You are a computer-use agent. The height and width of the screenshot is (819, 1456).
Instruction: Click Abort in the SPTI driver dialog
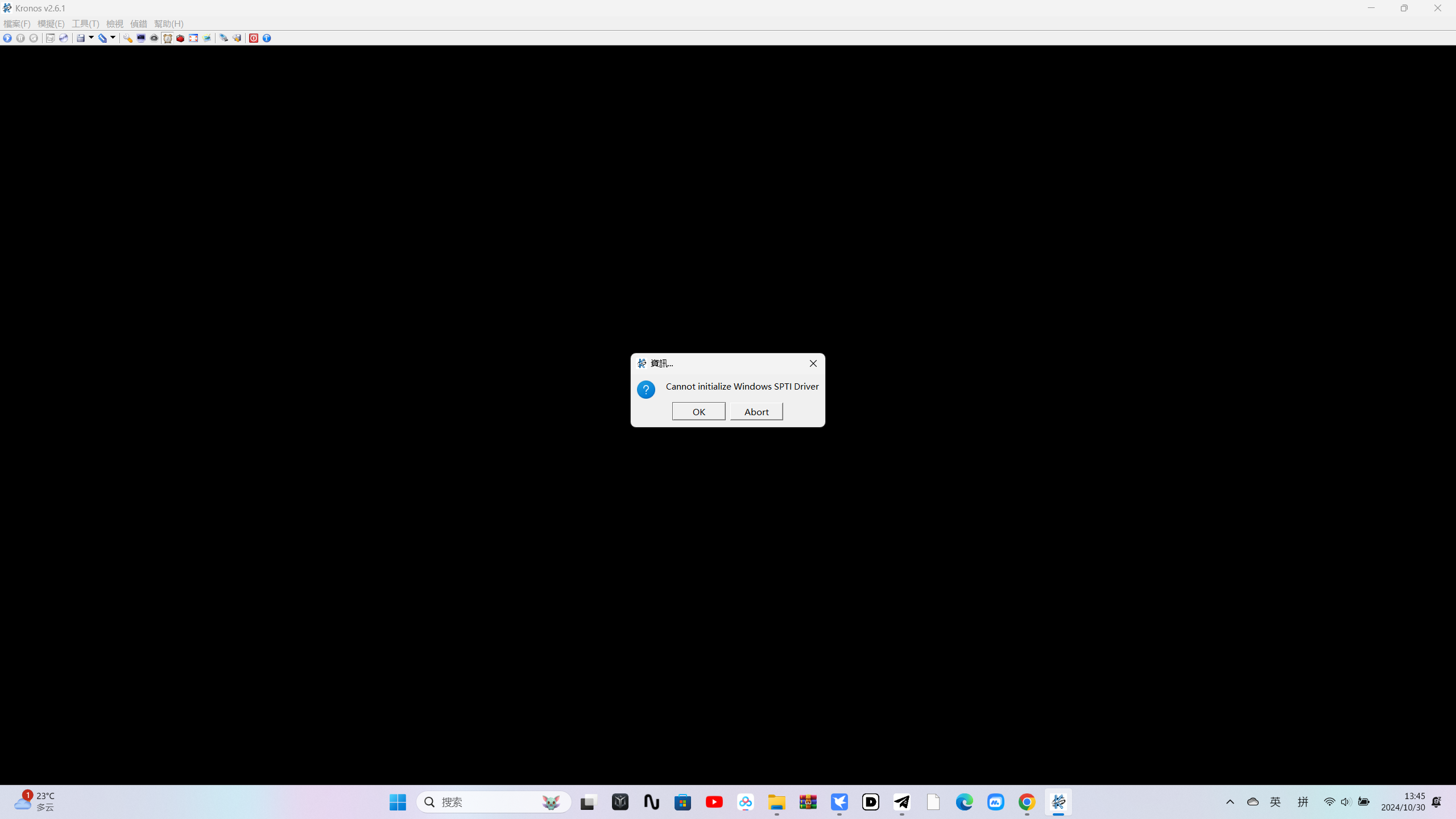(x=756, y=412)
